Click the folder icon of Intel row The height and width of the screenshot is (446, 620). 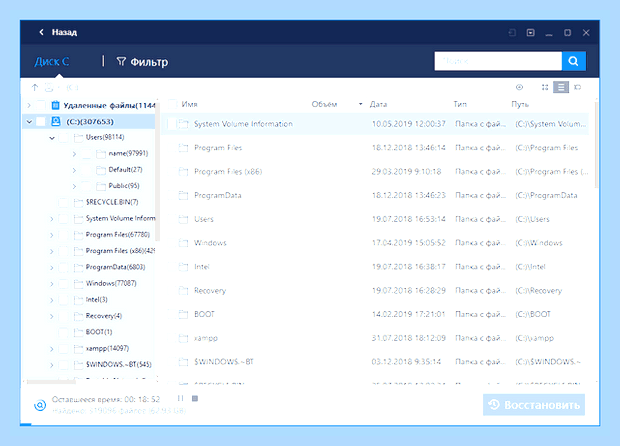[183, 267]
